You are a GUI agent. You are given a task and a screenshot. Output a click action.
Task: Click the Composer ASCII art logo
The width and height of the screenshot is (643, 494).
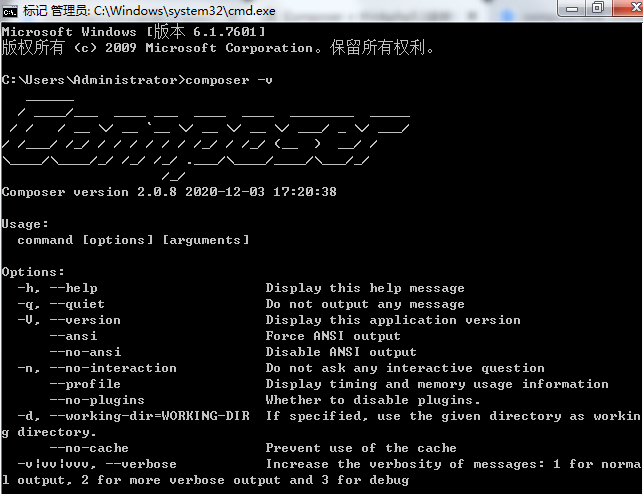pos(205,139)
